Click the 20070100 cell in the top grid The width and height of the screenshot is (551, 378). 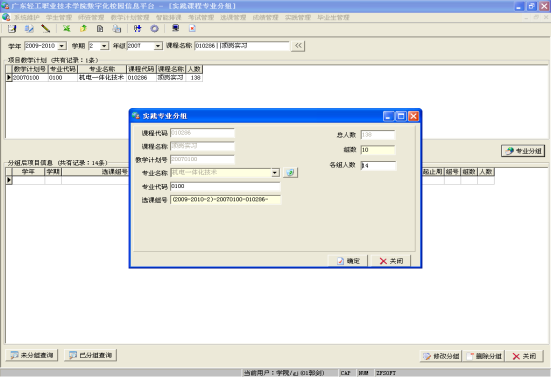tap(30, 77)
